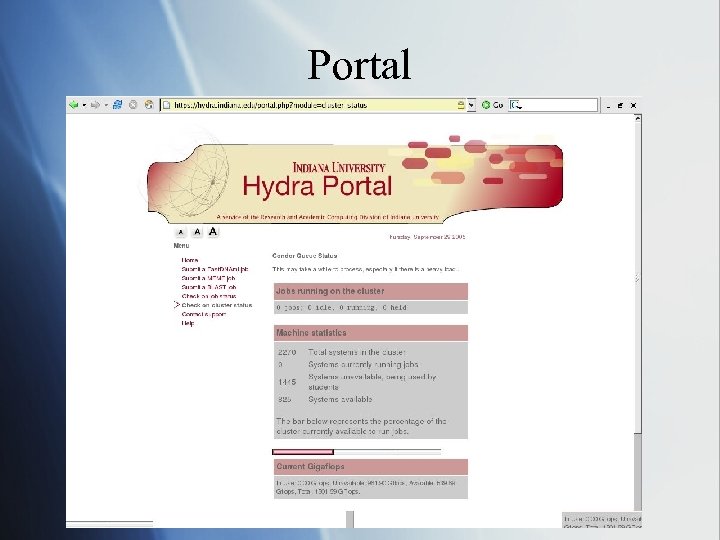This screenshot has width=720, height=540.
Task: Click the browser search box
Action: coord(553,105)
